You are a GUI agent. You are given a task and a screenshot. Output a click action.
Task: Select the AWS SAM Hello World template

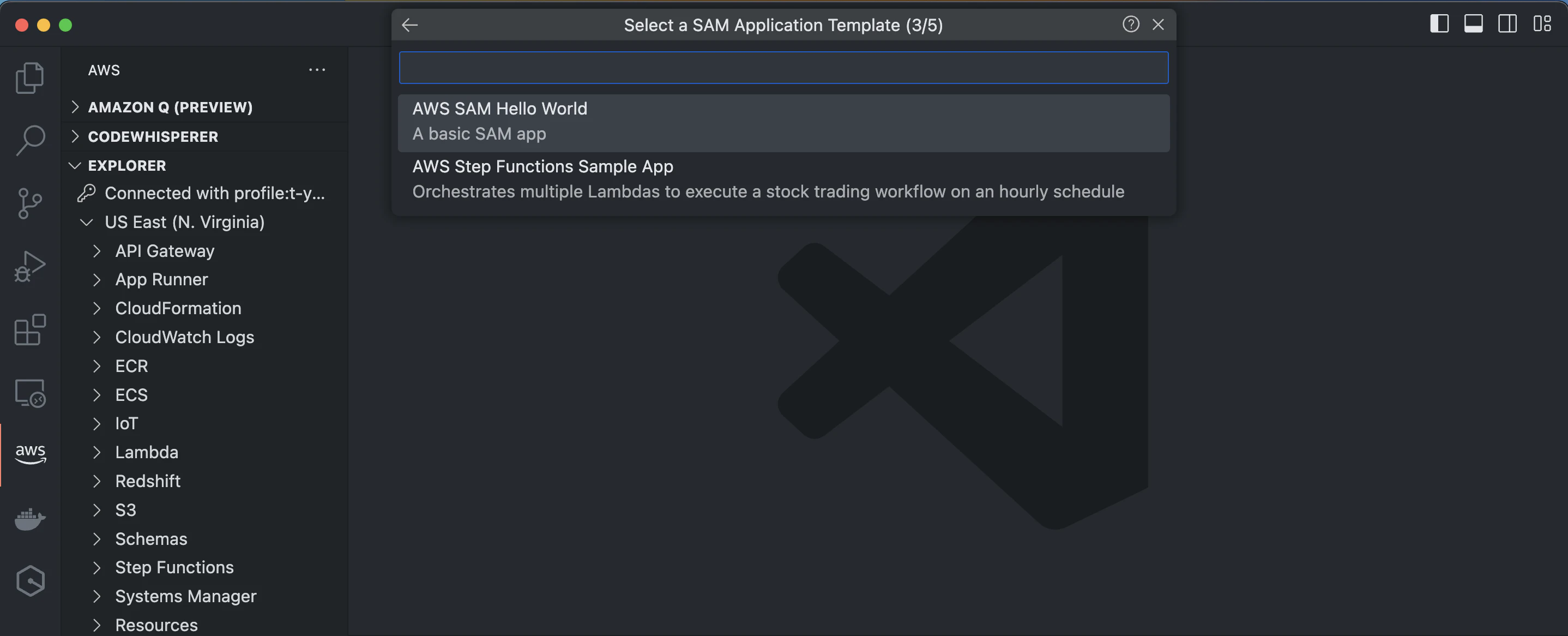783,122
